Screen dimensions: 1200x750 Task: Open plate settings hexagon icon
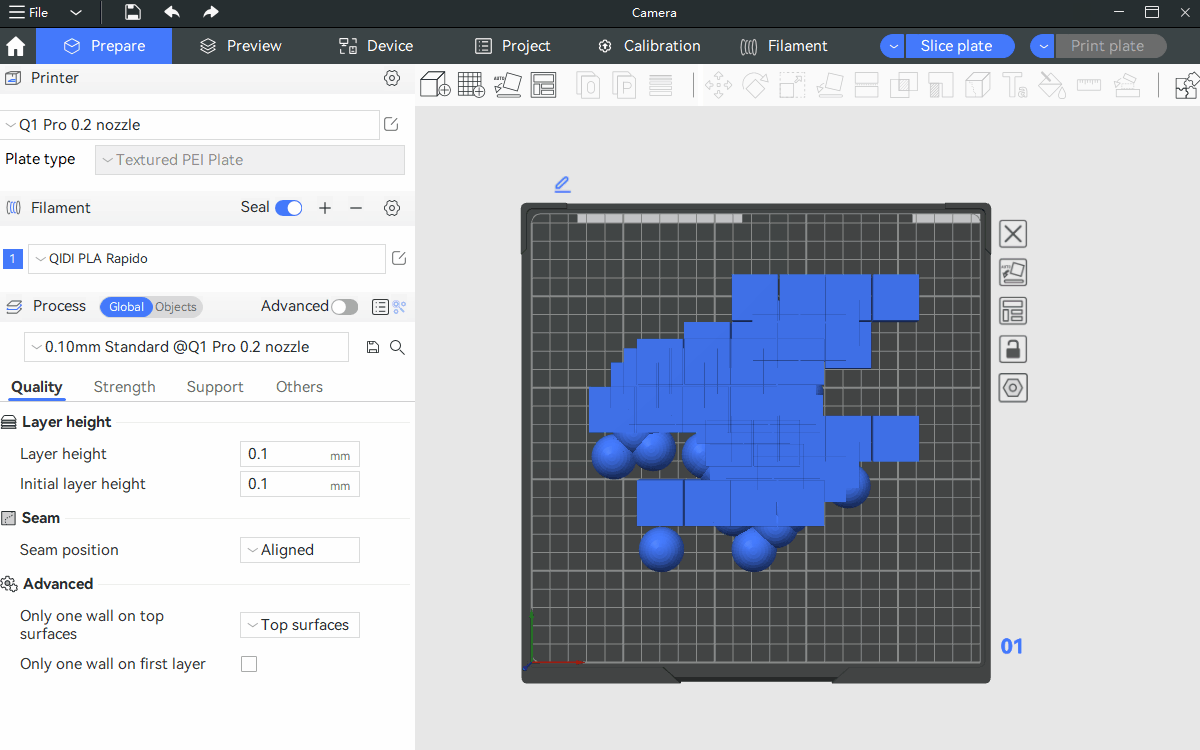[1013, 388]
